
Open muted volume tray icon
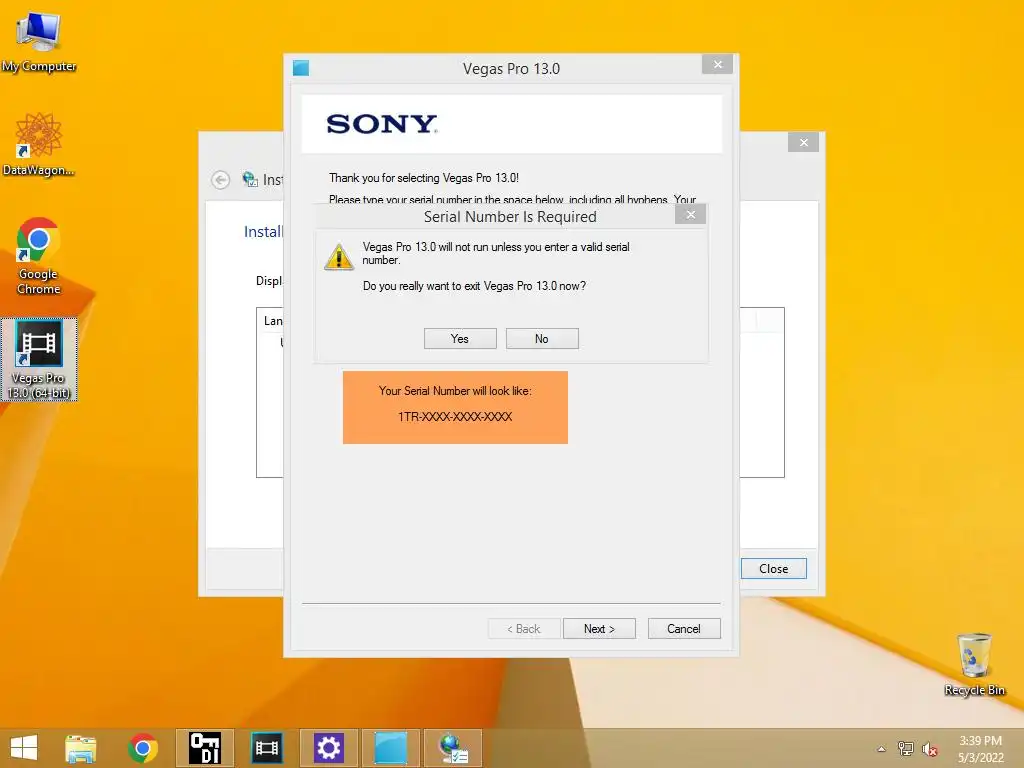point(929,749)
